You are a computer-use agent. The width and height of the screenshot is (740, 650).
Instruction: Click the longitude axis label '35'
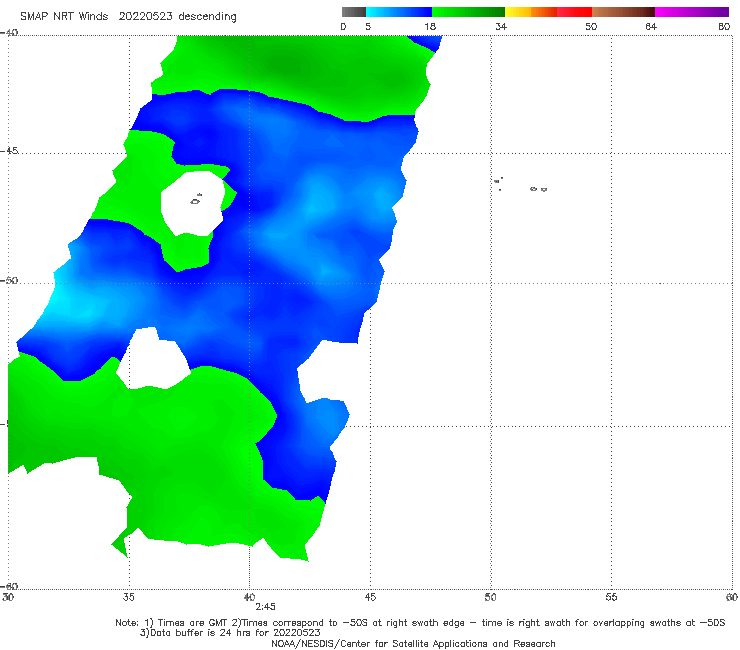(x=129, y=597)
